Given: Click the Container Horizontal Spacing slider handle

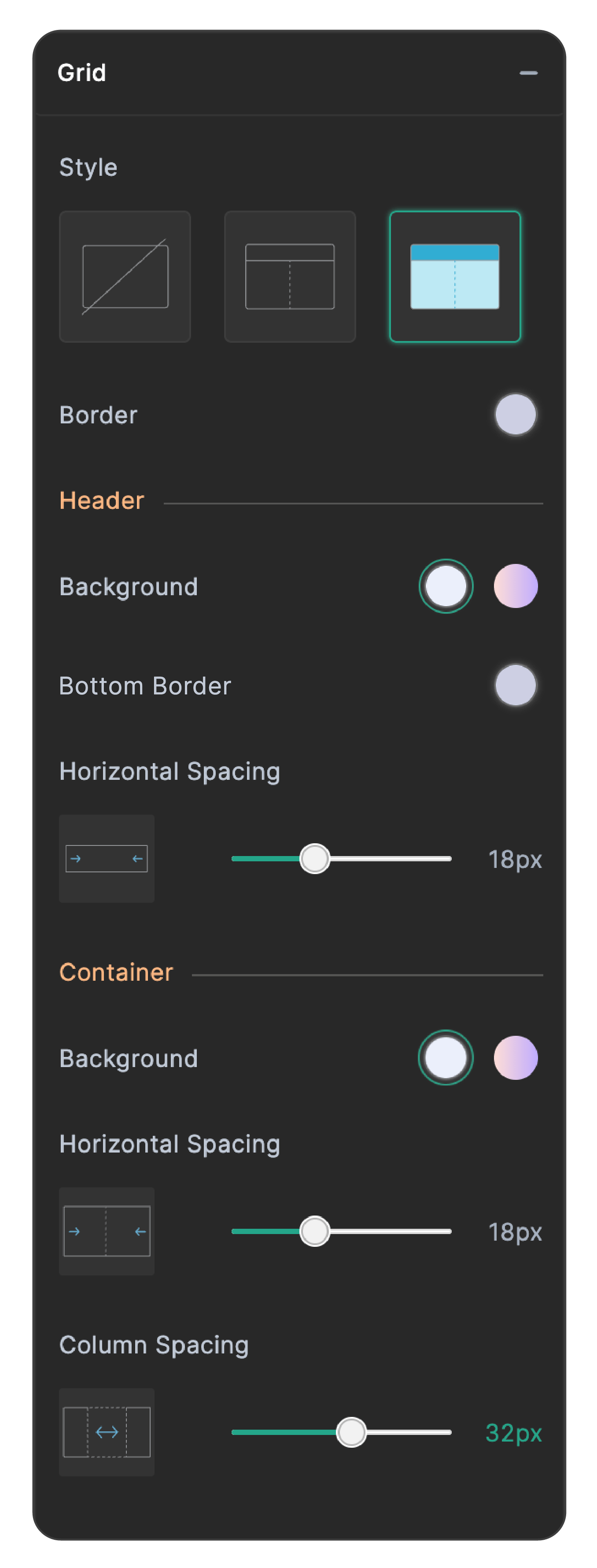Looking at the screenshot, I should [x=315, y=1231].
